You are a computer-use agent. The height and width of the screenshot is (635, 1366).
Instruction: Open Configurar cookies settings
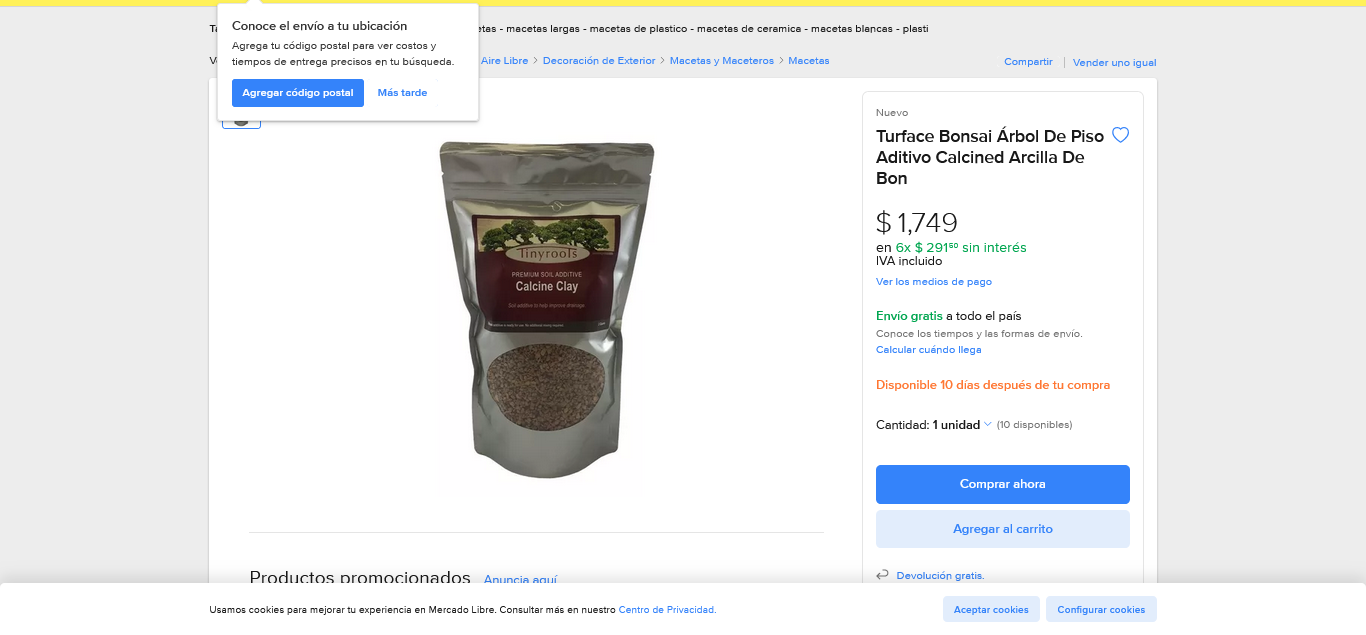(x=1101, y=609)
